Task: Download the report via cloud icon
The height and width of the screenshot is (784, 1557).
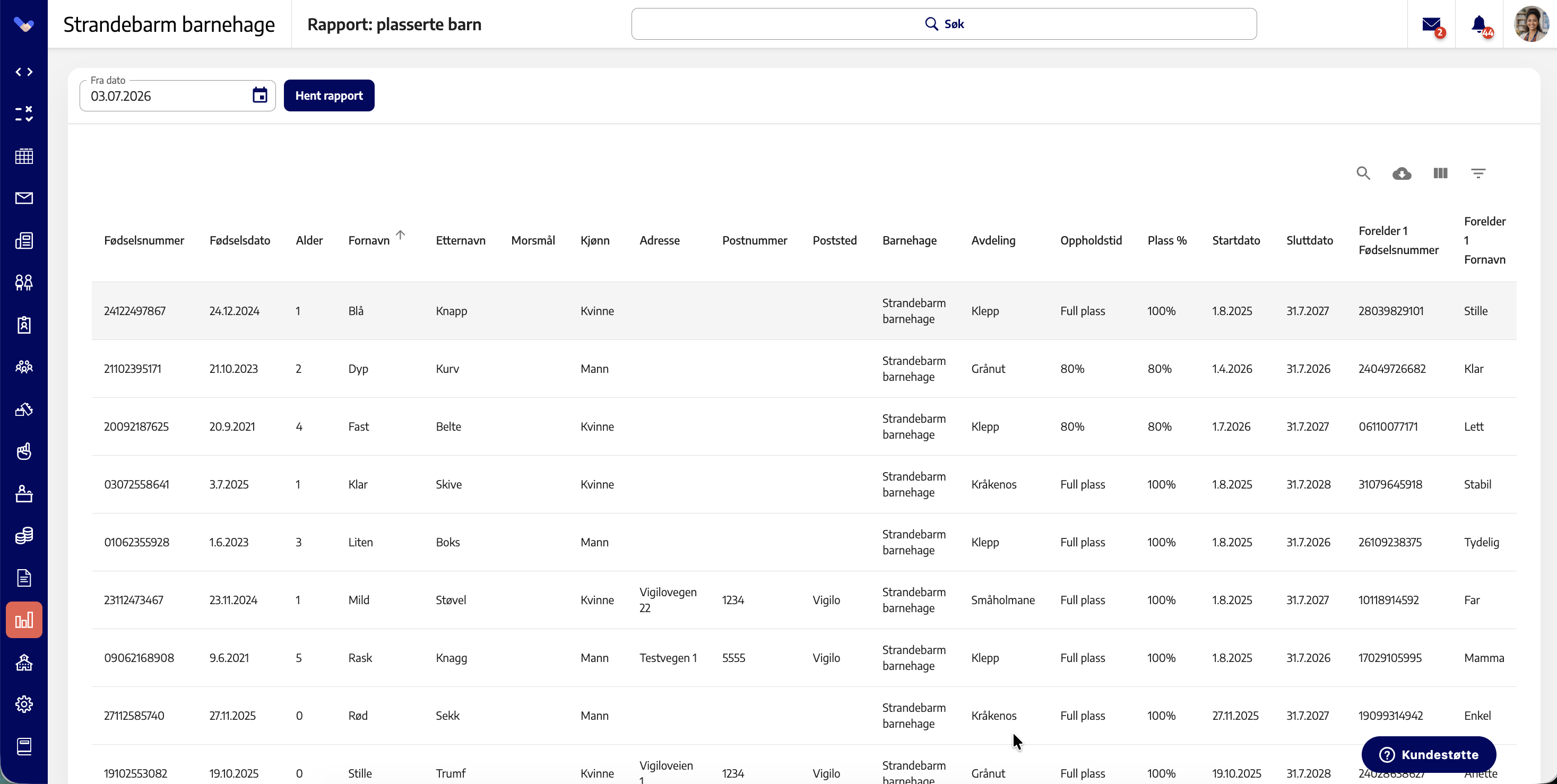Action: [1402, 173]
